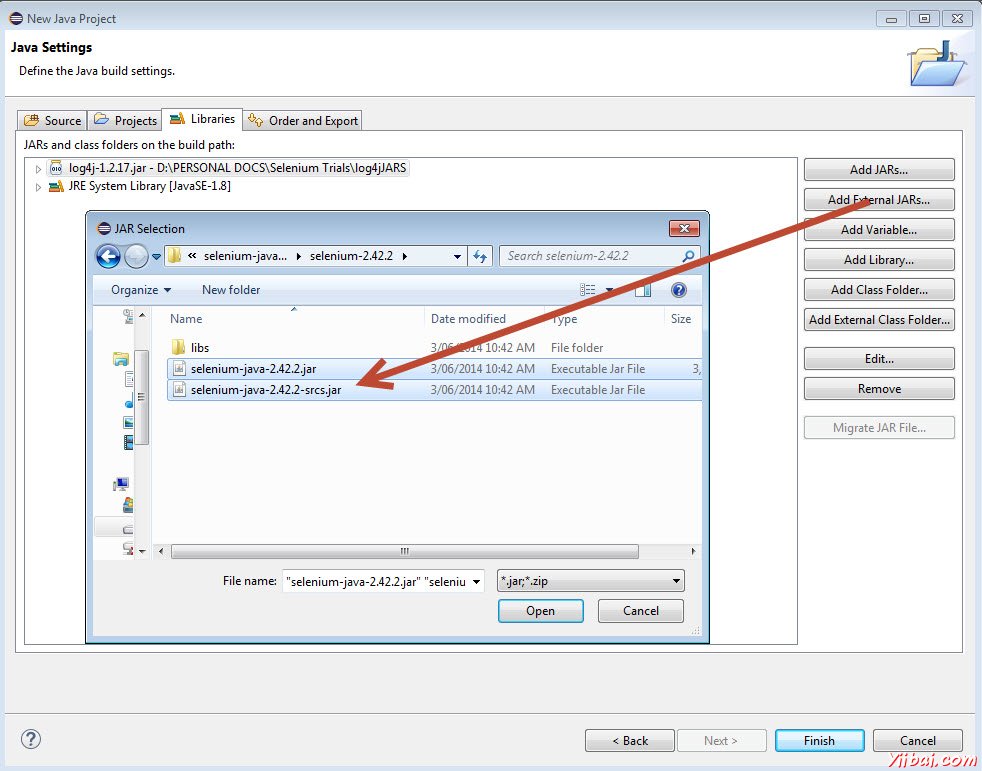This screenshot has height=771, width=982.
Task: Open the Help question mark icon
Action: tap(678, 290)
